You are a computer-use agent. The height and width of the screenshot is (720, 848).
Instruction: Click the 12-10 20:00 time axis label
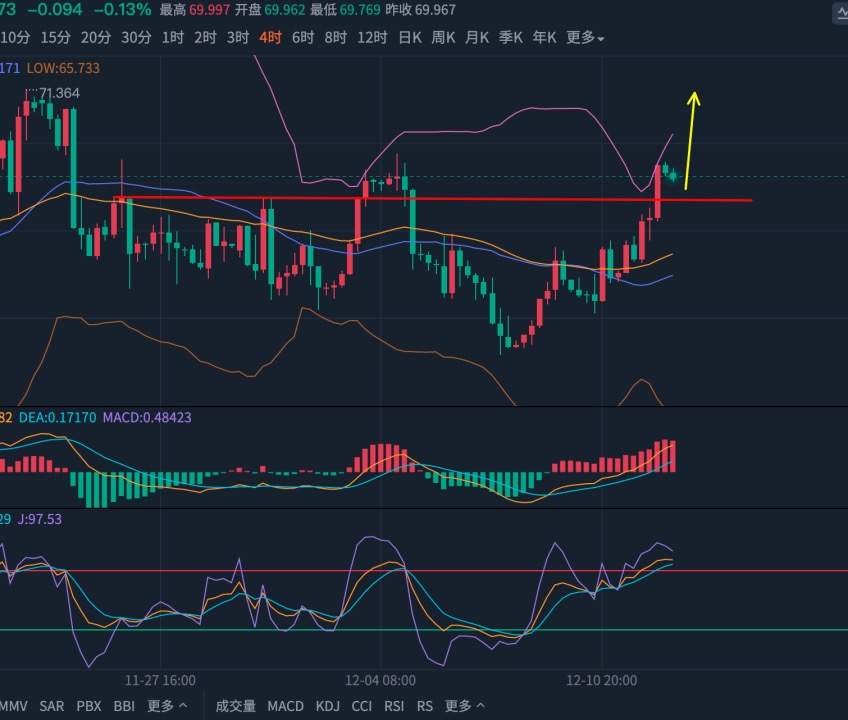tap(601, 681)
